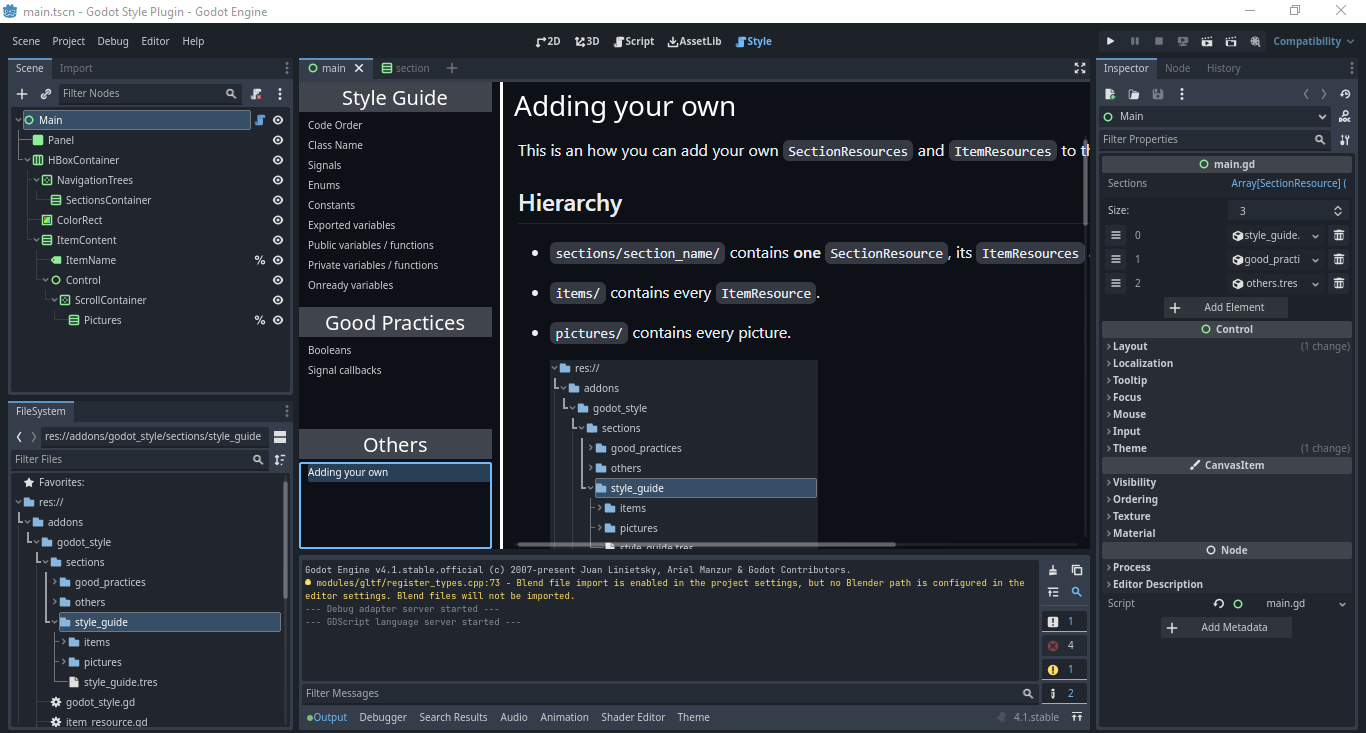This screenshot has height=733, width=1366.
Task: Toggle ScrollContainer visibility eye
Action: 278,300
